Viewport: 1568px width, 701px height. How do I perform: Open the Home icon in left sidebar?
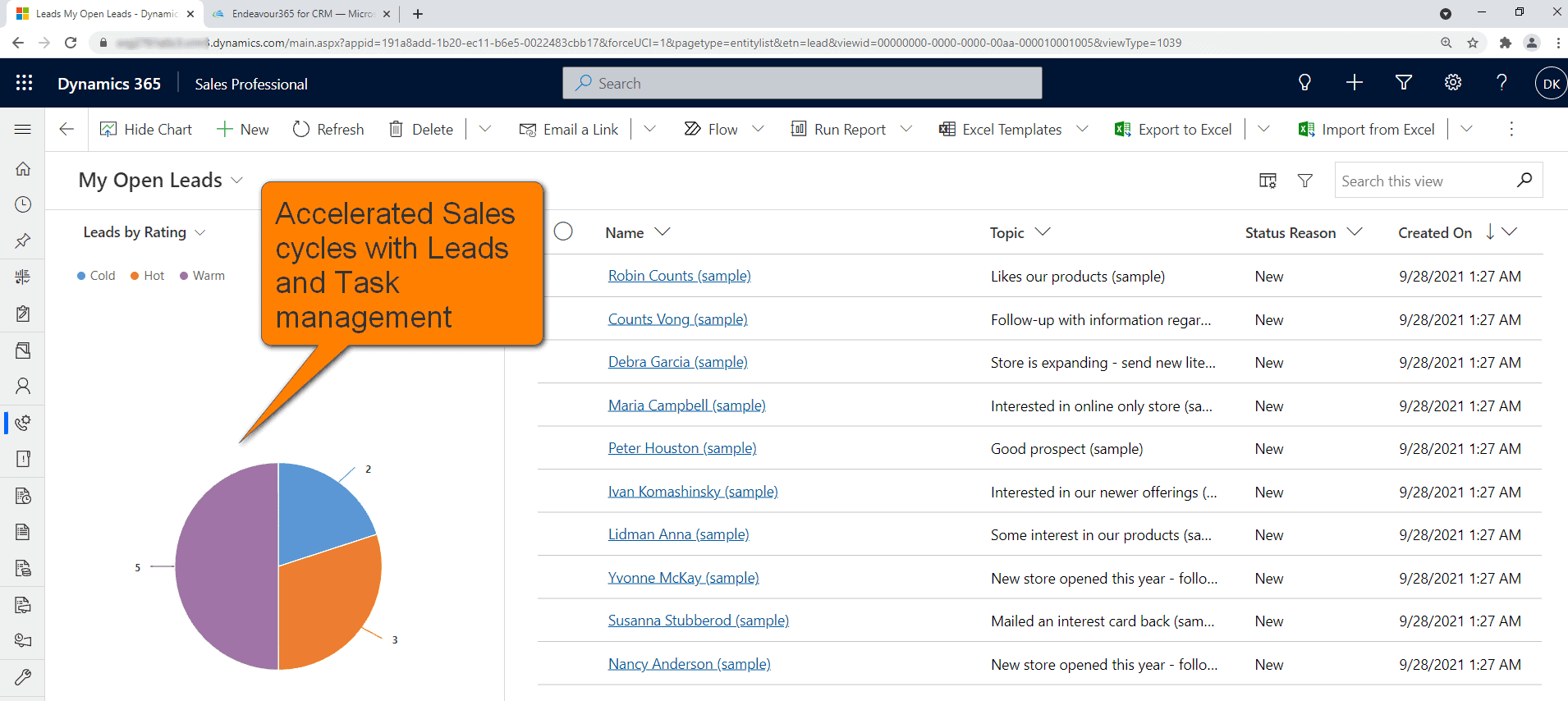pyautogui.click(x=23, y=168)
